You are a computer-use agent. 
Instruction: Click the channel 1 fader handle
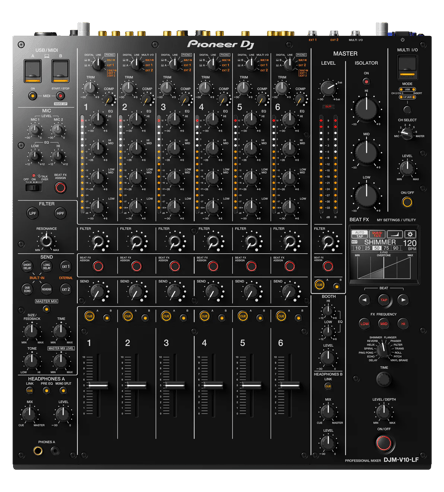98,385
